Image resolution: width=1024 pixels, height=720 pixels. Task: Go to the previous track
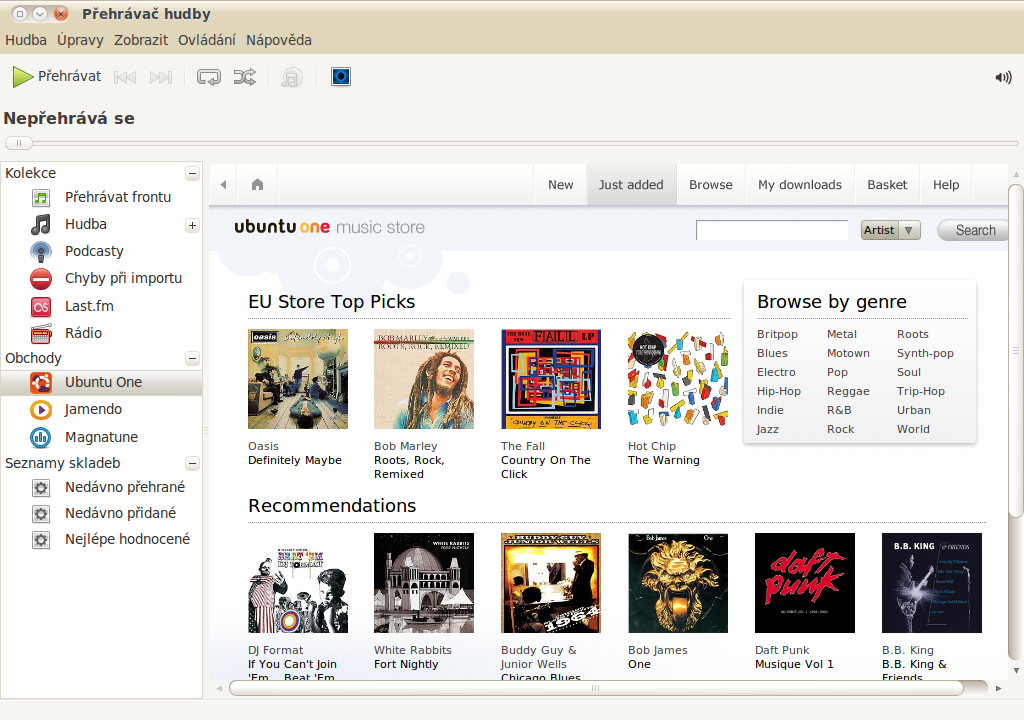coord(125,77)
